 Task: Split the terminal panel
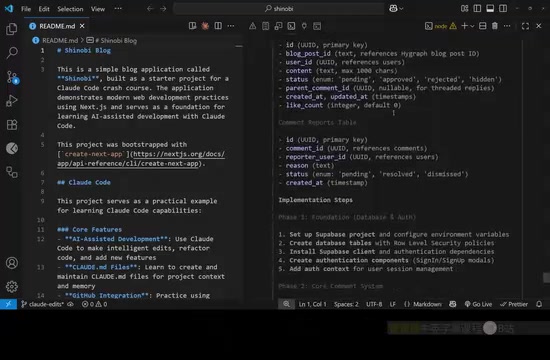click(482, 26)
